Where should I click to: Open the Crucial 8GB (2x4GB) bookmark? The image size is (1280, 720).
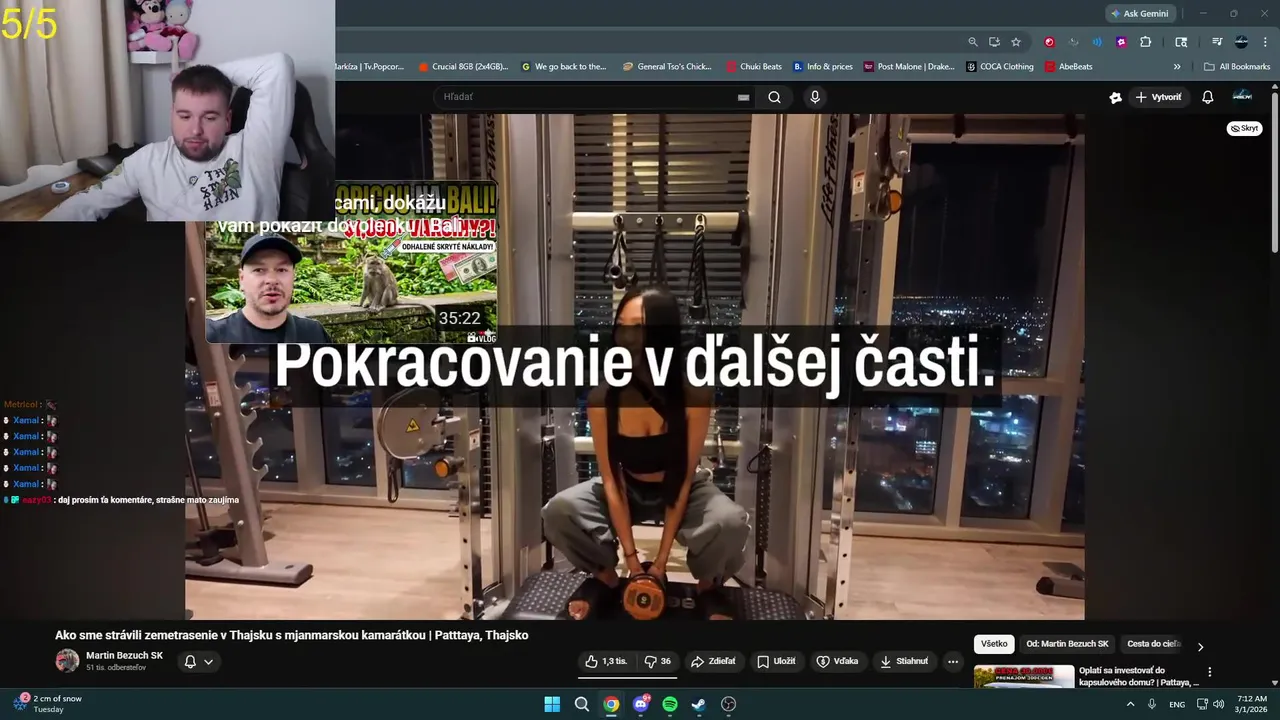click(464, 67)
